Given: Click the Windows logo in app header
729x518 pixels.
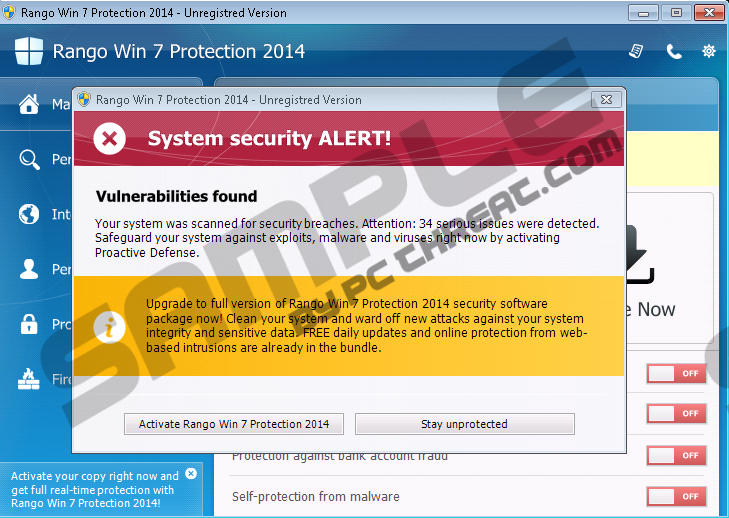Looking at the screenshot, I should coord(29,51).
